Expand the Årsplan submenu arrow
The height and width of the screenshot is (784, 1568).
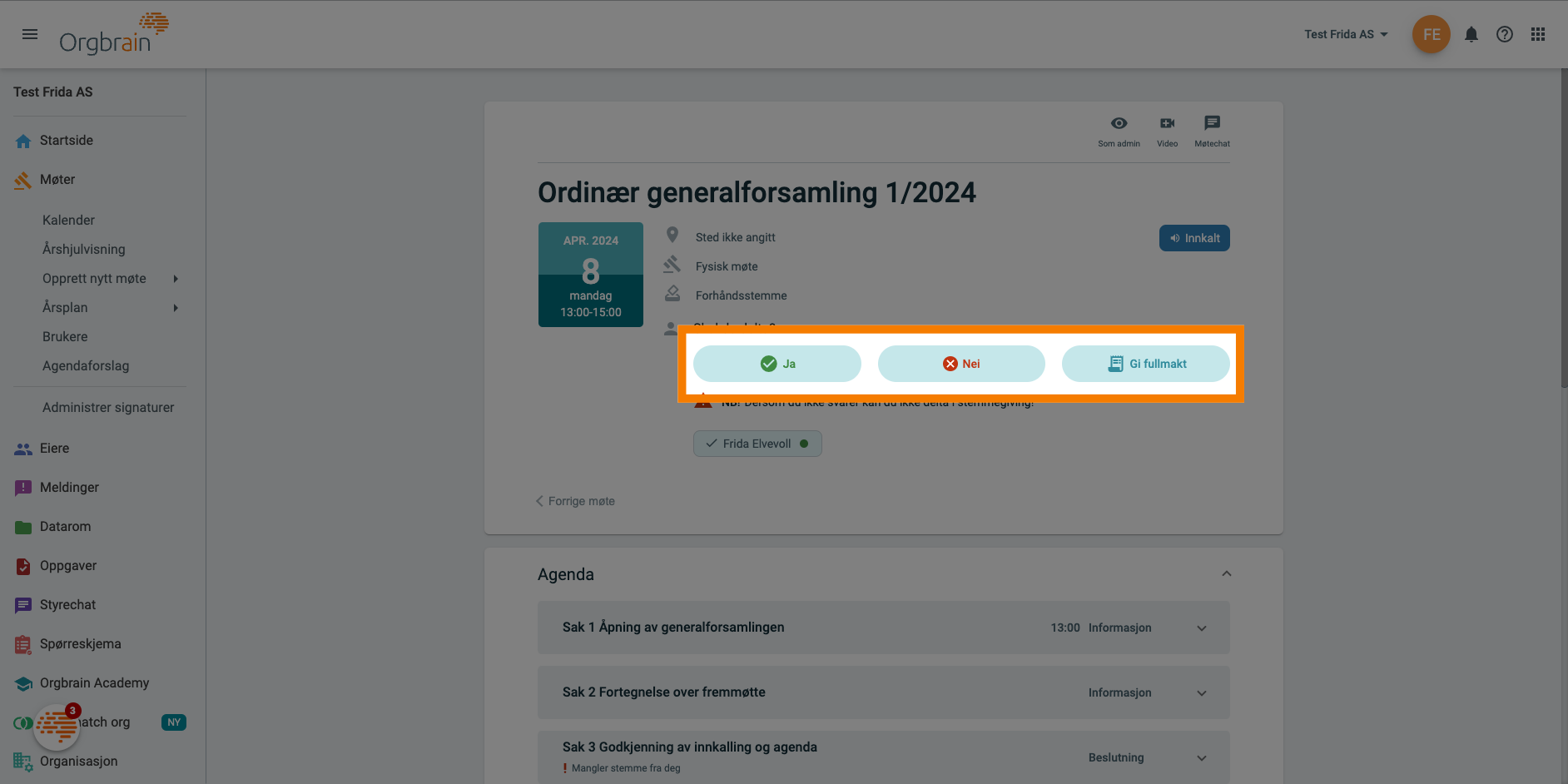176,308
